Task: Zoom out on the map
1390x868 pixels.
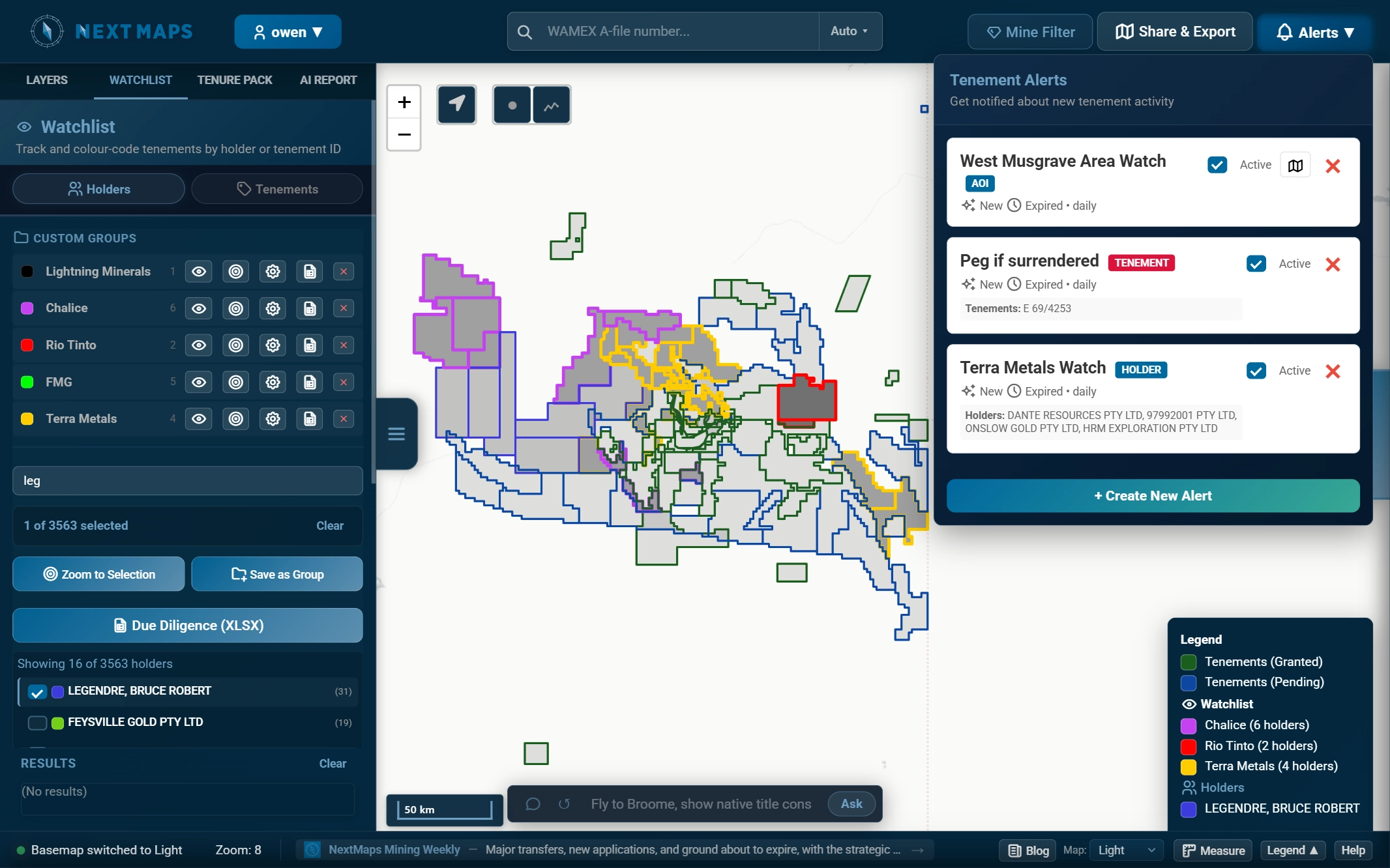Action: click(x=404, y=135)
